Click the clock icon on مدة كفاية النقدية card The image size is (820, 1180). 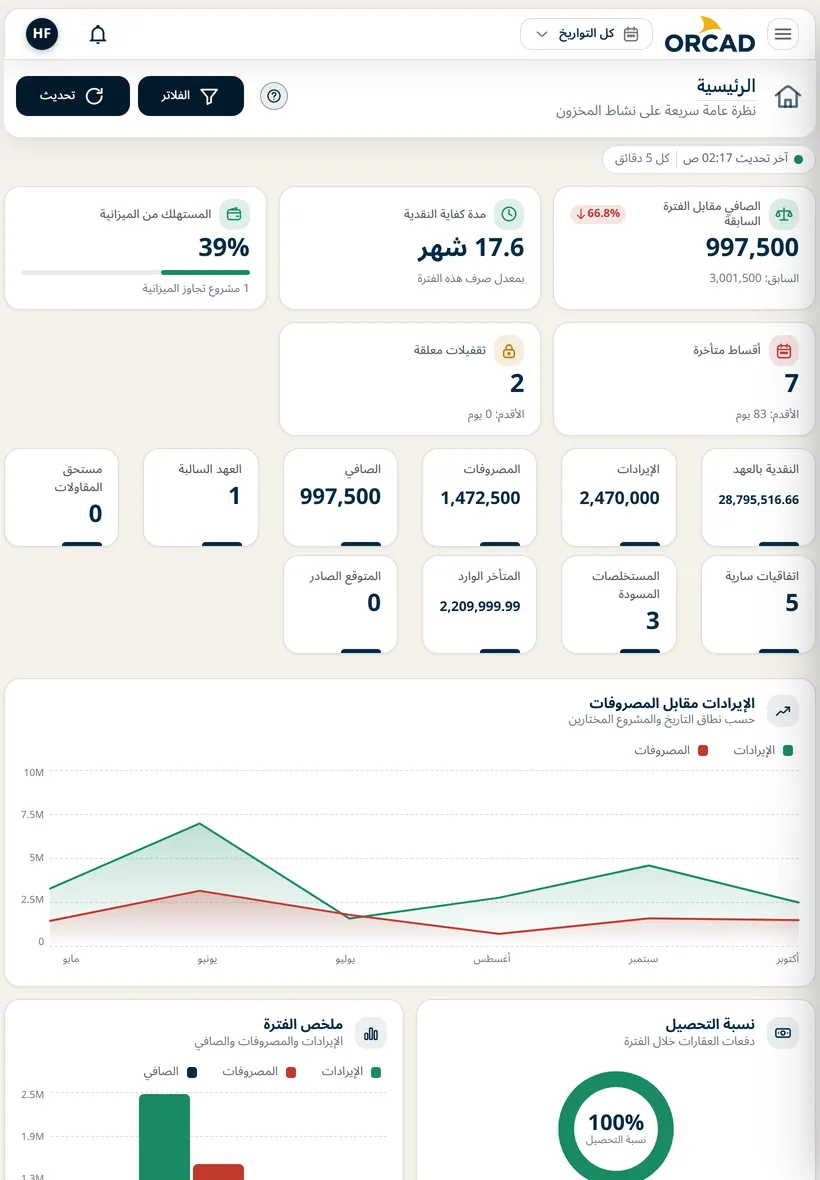click(x=509, y=214)
